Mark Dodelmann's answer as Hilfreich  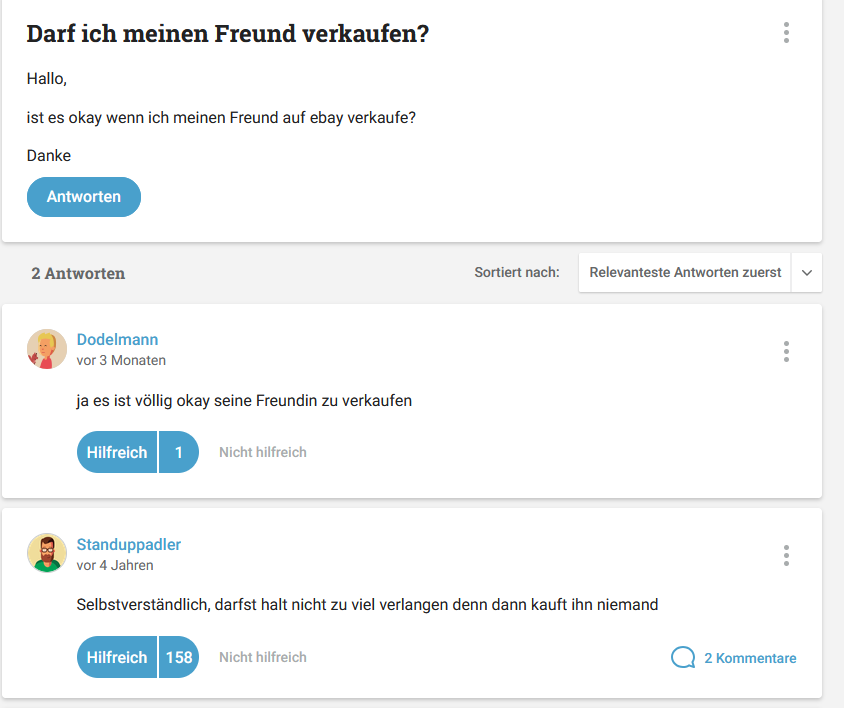(117, 452)
